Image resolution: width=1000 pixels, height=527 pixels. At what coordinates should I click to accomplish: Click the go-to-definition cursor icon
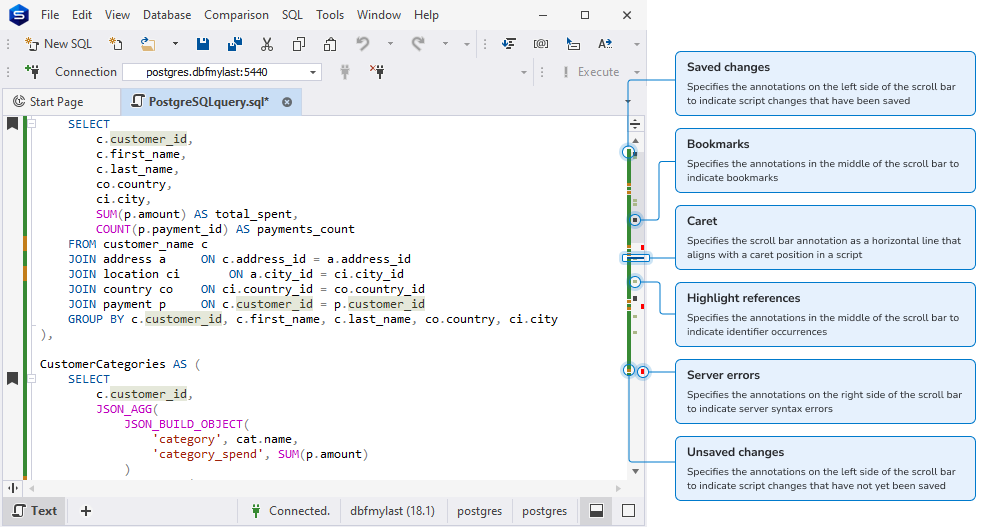tap(573, 43)
